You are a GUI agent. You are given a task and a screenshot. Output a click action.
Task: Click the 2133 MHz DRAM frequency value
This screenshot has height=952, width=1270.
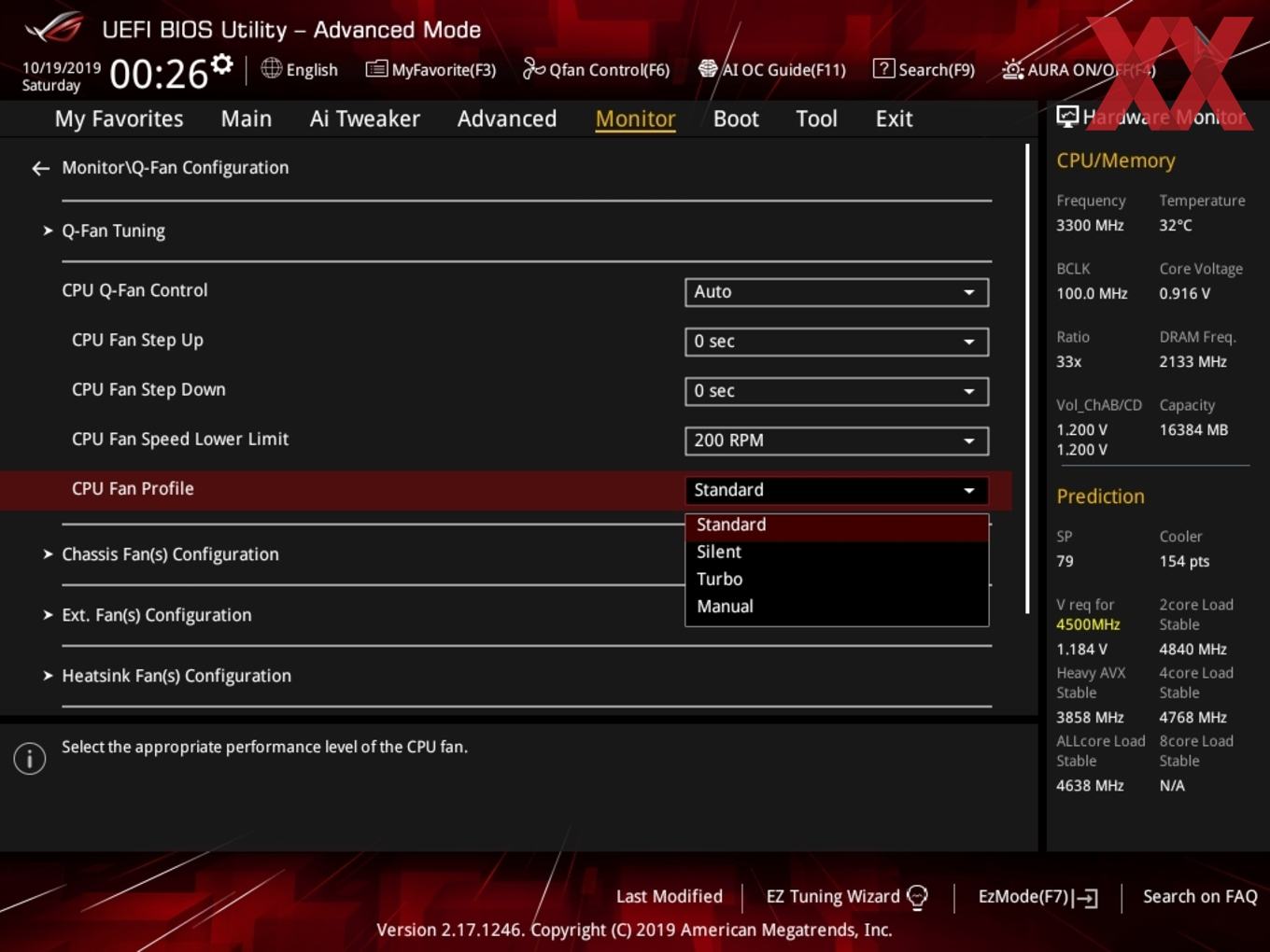tap(1192, 362)
